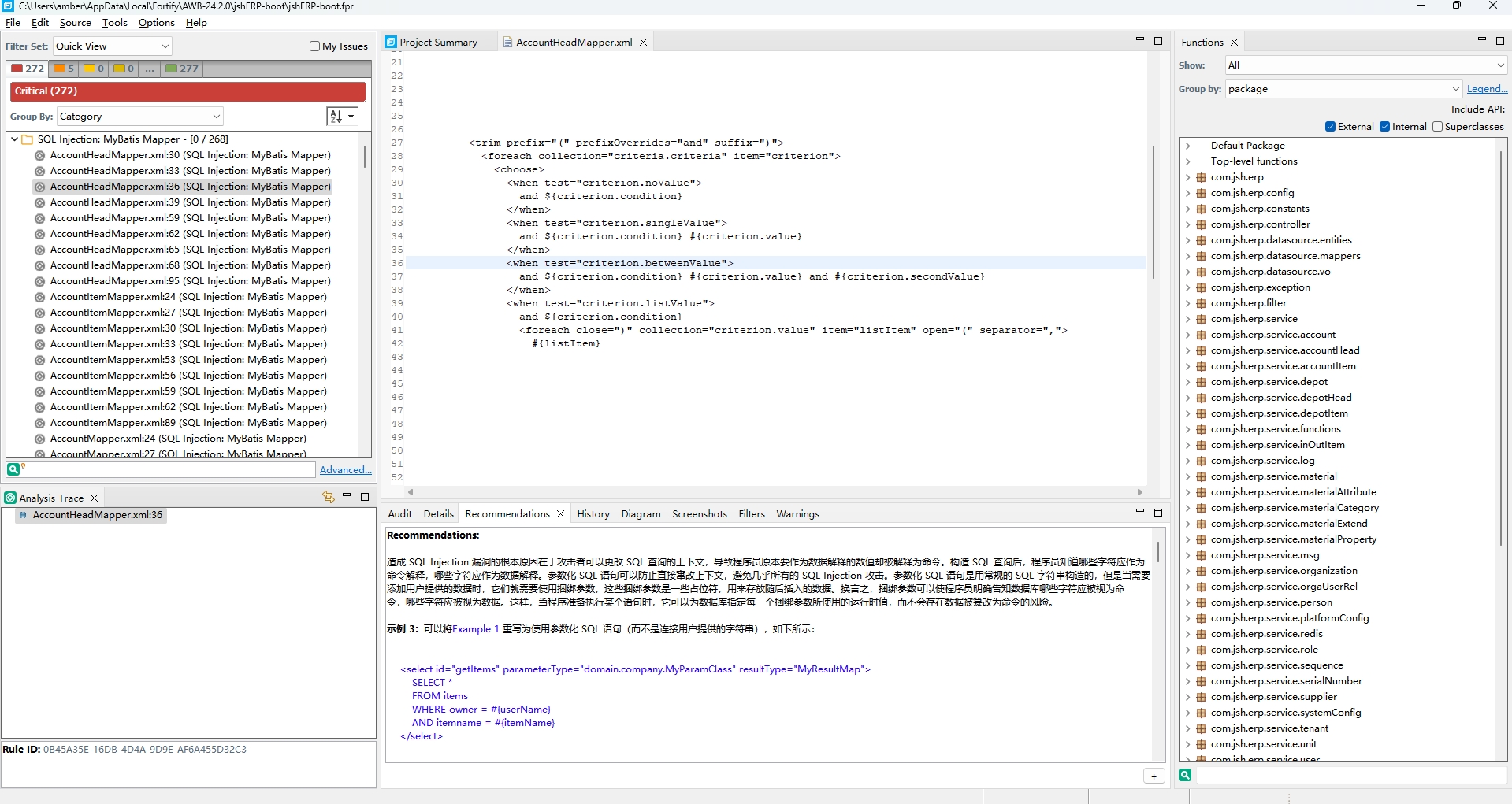Screen dimensions: 1512x804
Task: Click the issue search magnifier icon
Action: coord(13,469)
